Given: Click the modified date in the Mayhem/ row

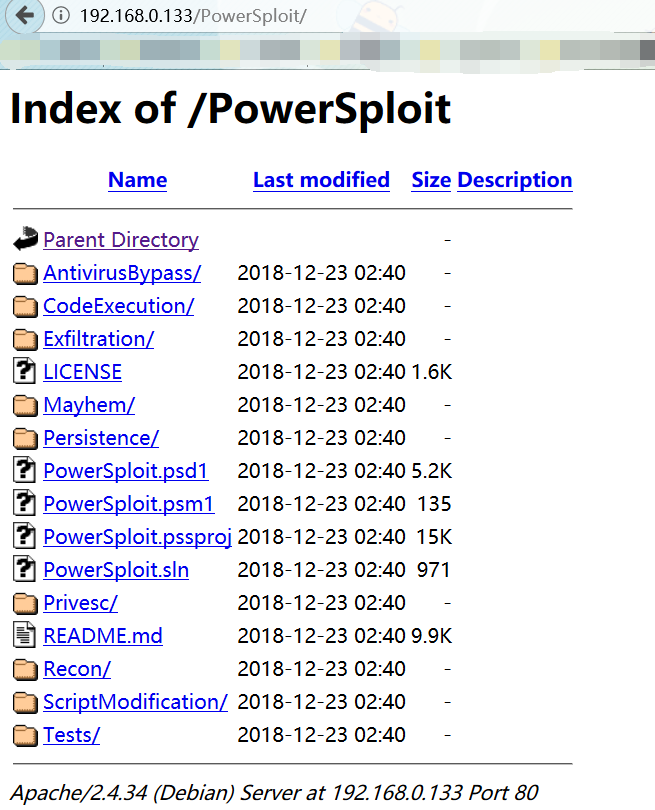Looking at the screenshot, I should point(321,406).
